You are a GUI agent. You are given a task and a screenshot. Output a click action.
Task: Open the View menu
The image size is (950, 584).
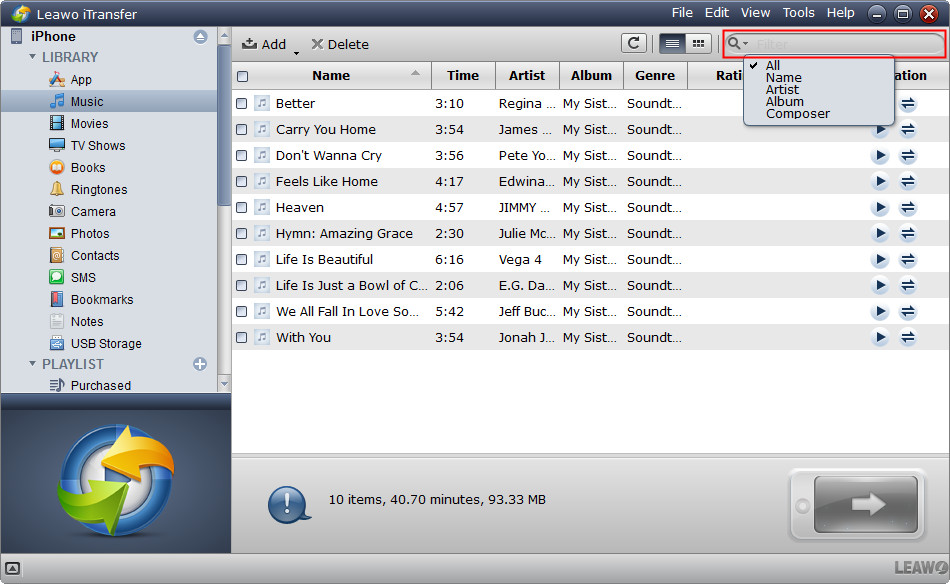tap(756, 13)
